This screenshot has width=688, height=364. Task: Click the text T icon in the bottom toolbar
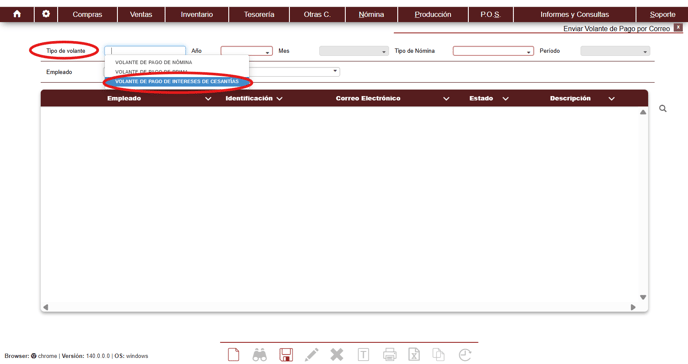click(363, 354)
